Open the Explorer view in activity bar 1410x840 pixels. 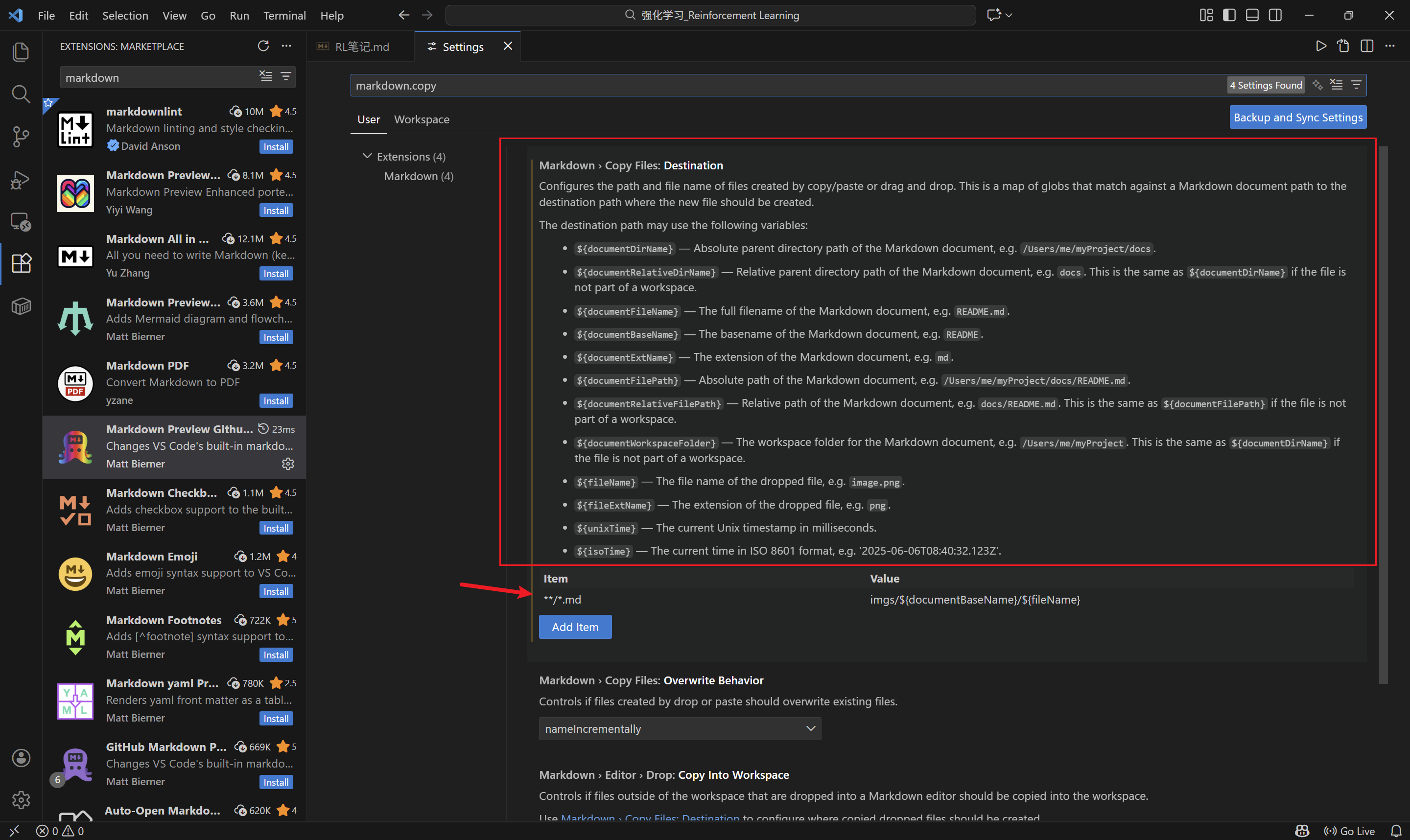pos(21,52)
